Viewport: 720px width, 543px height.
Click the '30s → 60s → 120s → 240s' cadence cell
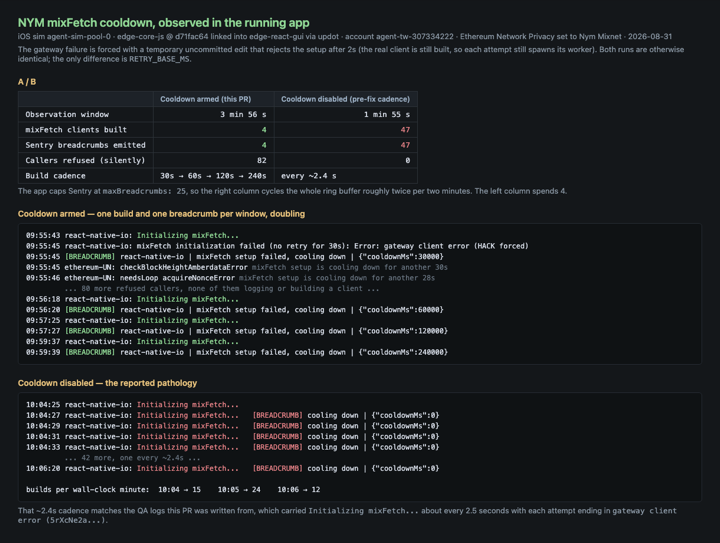213,176
